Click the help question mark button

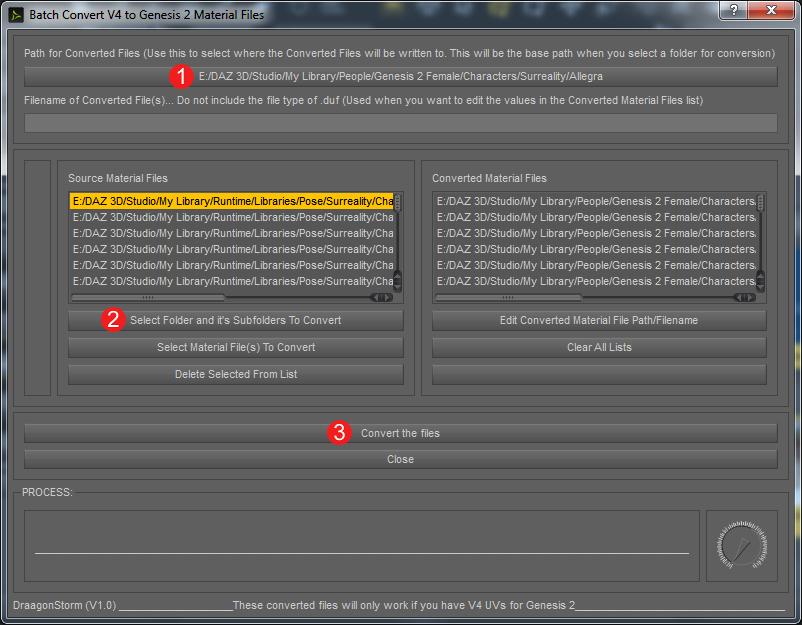[x=733, y=10]
